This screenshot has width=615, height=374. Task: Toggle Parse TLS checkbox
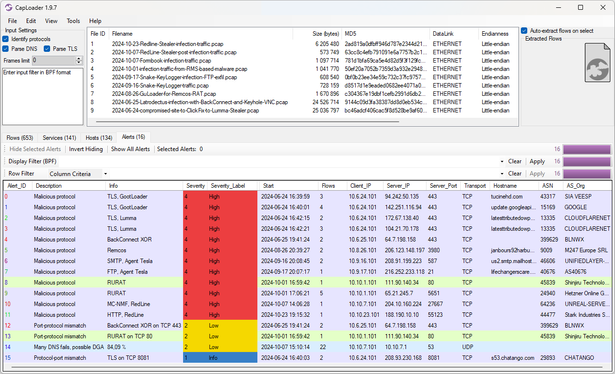47,49
